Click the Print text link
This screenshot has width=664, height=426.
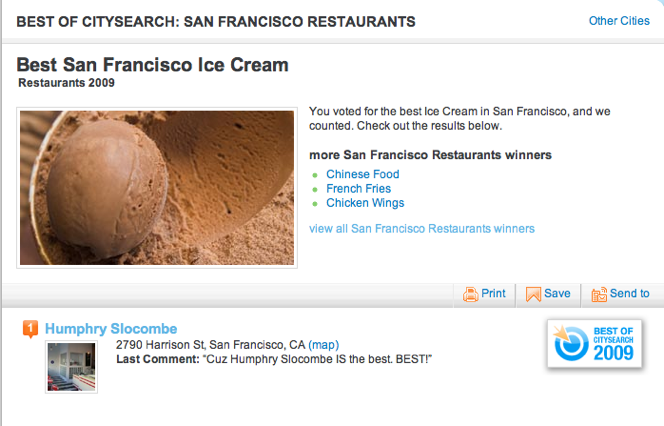point(493,294)
